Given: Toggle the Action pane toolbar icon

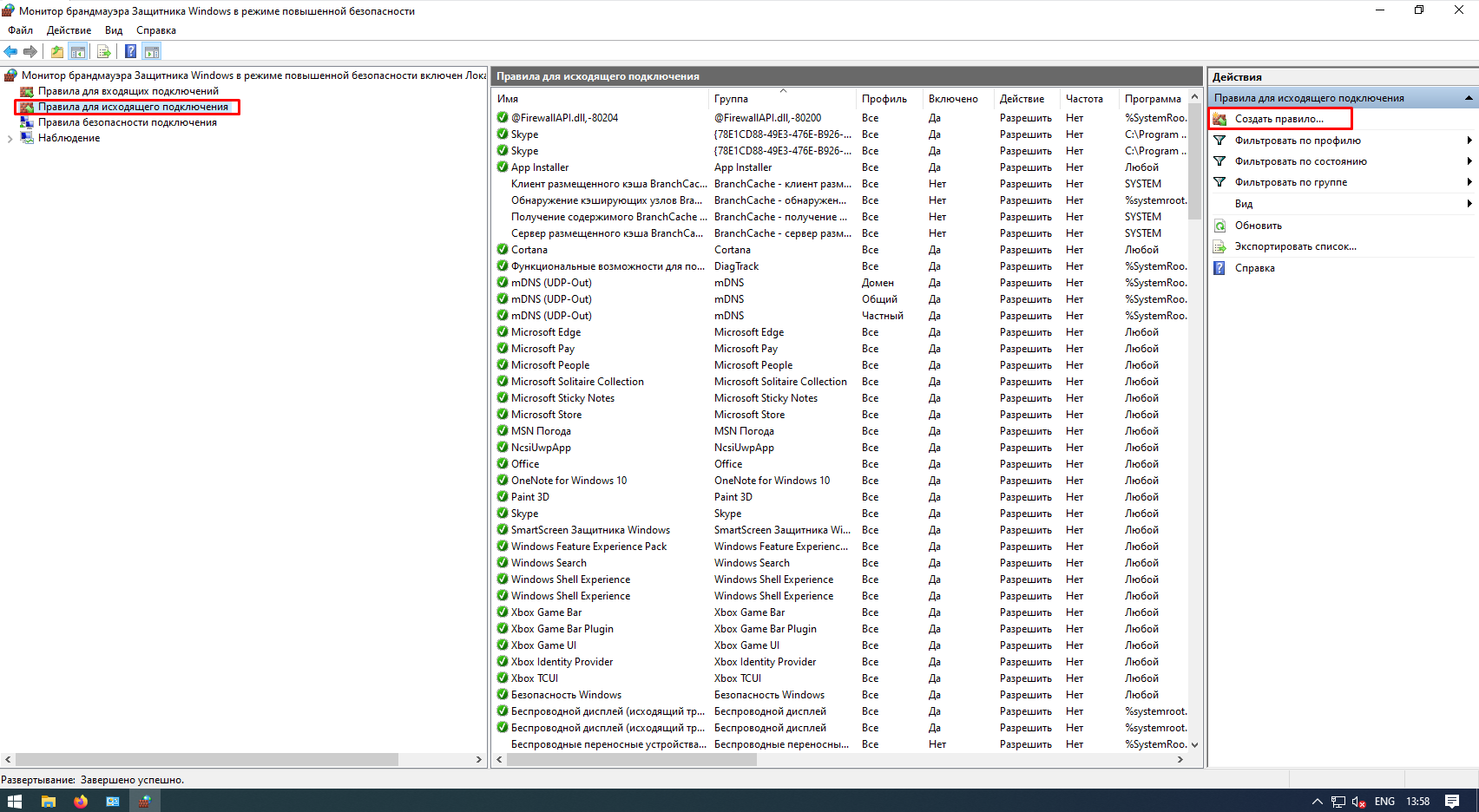Looking at the screenshot, I should pyautogui.click(x=152, y=51).
